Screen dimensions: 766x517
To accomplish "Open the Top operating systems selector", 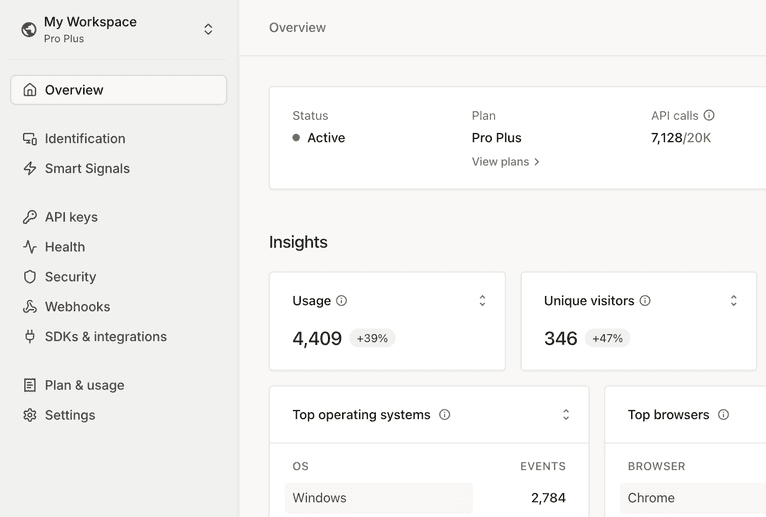I will point(565,415).
